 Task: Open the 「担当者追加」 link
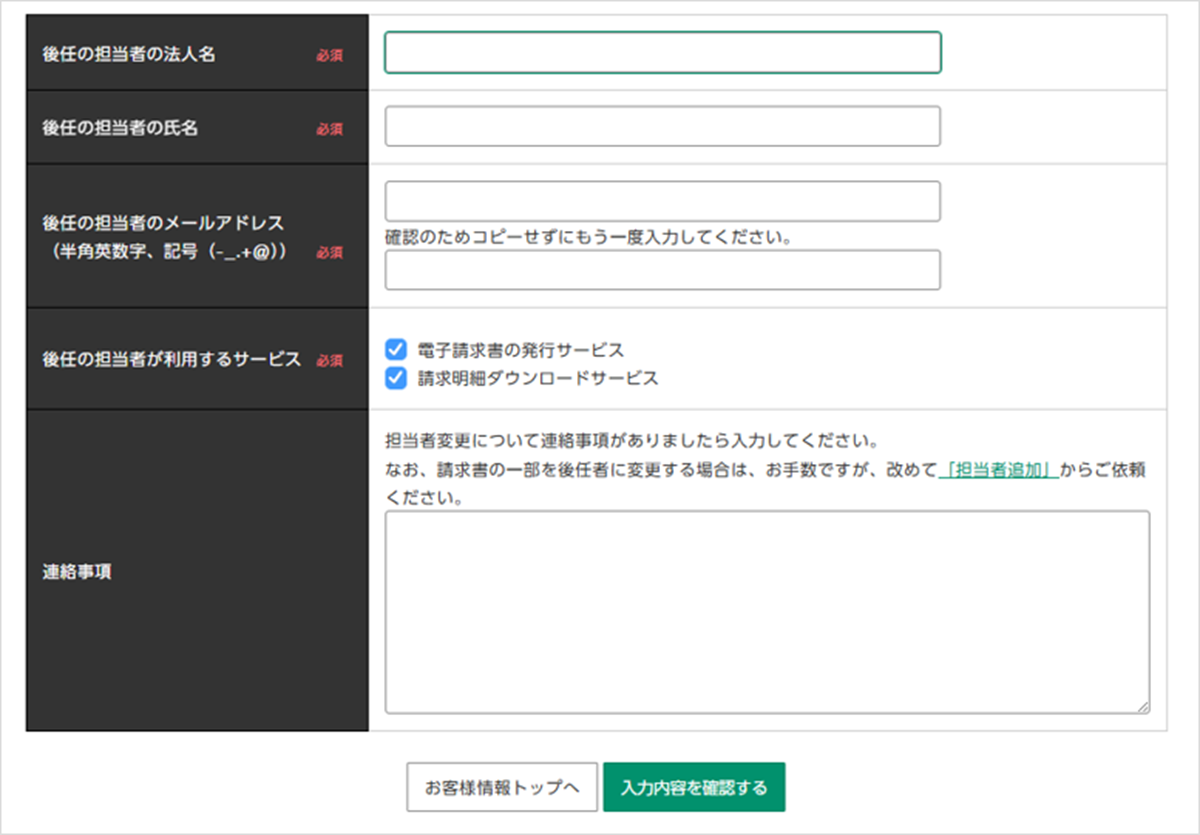pyautogui.click(x=1000, y=470)
